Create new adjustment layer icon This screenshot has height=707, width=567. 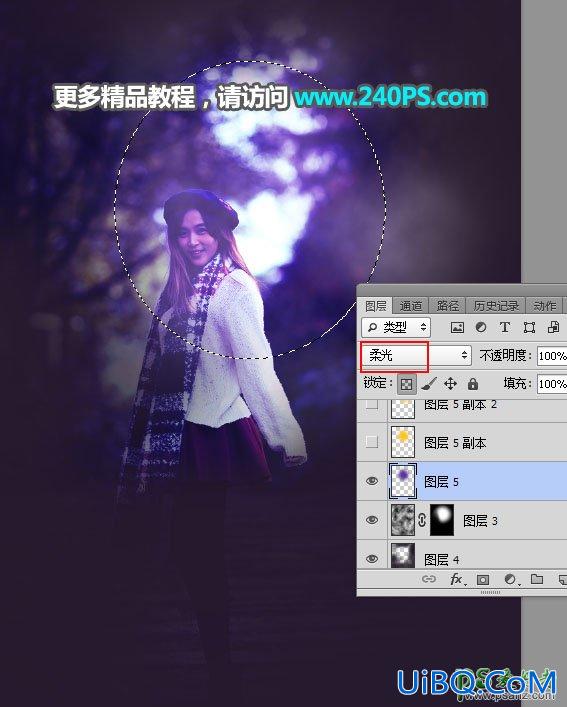coord(511,579)
